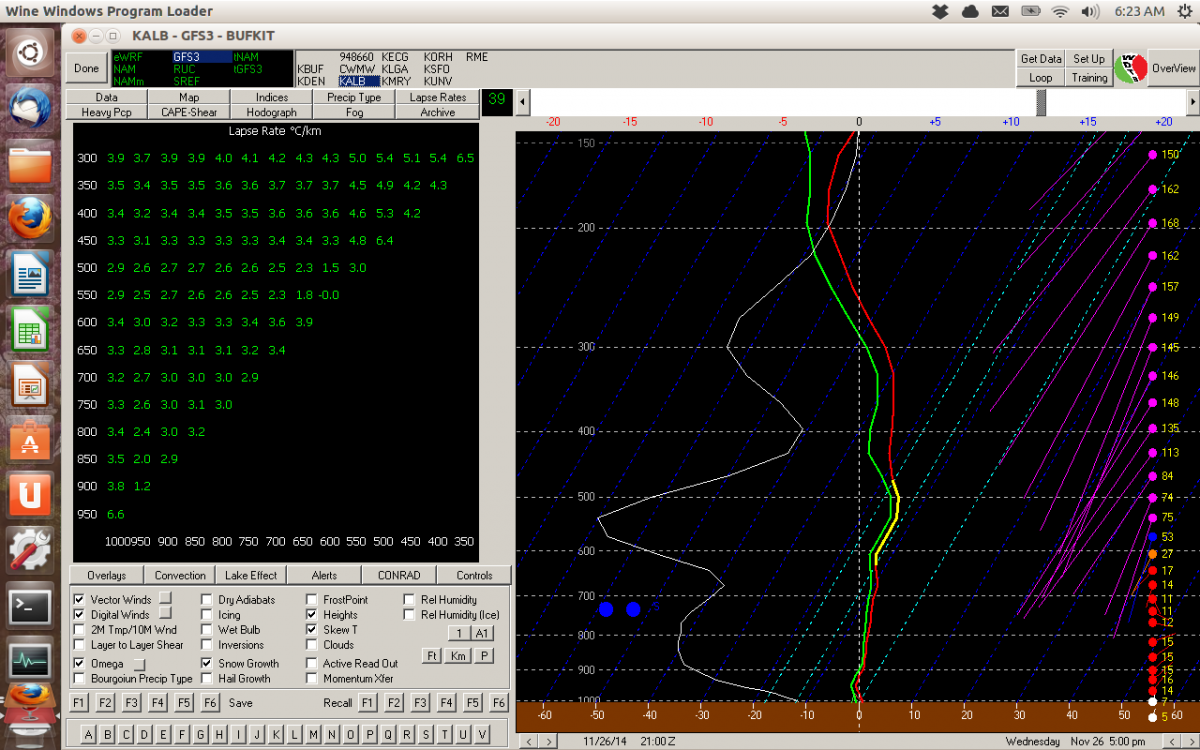This screenshot has width=1200, height=750.
Task: Disable the Vector Winds checkbox
Action: [79, 600]
